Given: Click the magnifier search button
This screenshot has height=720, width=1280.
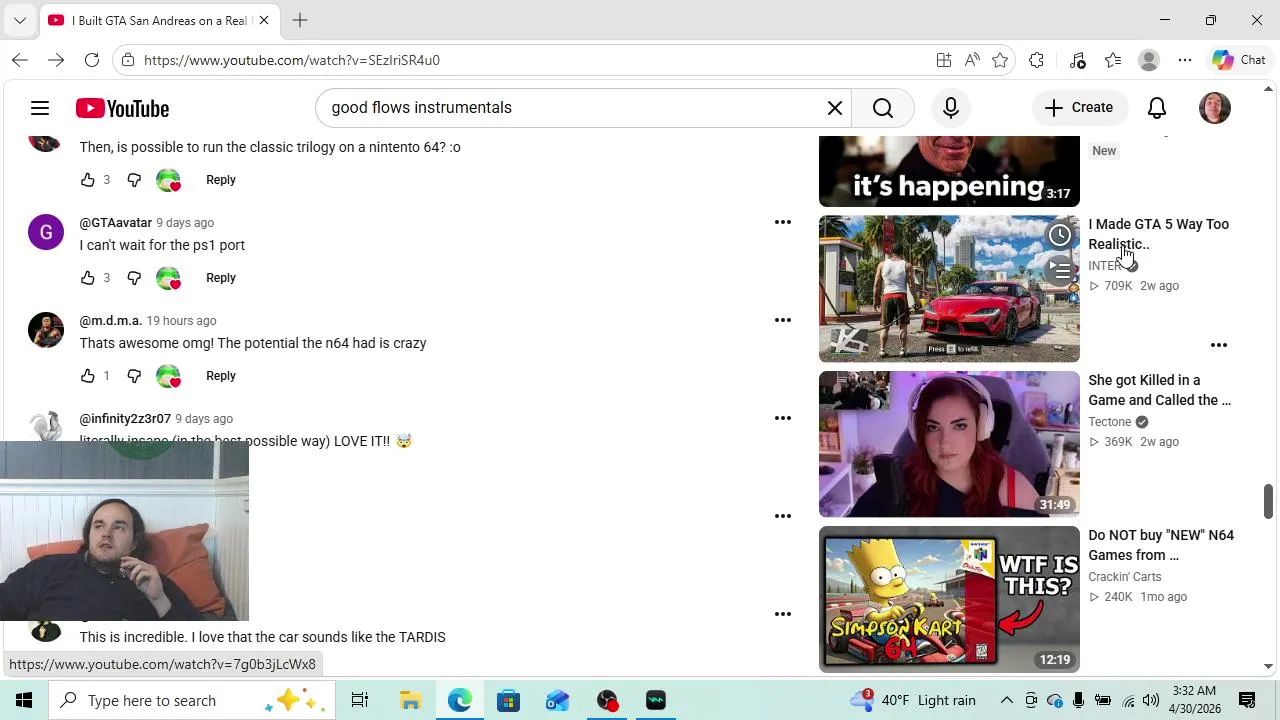Looking at the screenshot, I should (x=883, y=108).
